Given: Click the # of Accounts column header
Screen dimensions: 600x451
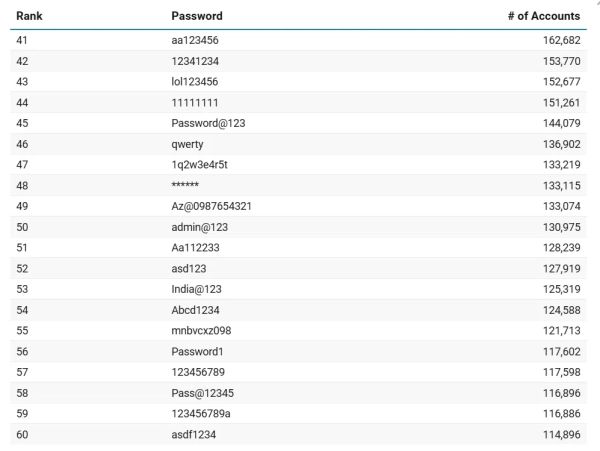Looking at the screenshot, I should 544,16.
